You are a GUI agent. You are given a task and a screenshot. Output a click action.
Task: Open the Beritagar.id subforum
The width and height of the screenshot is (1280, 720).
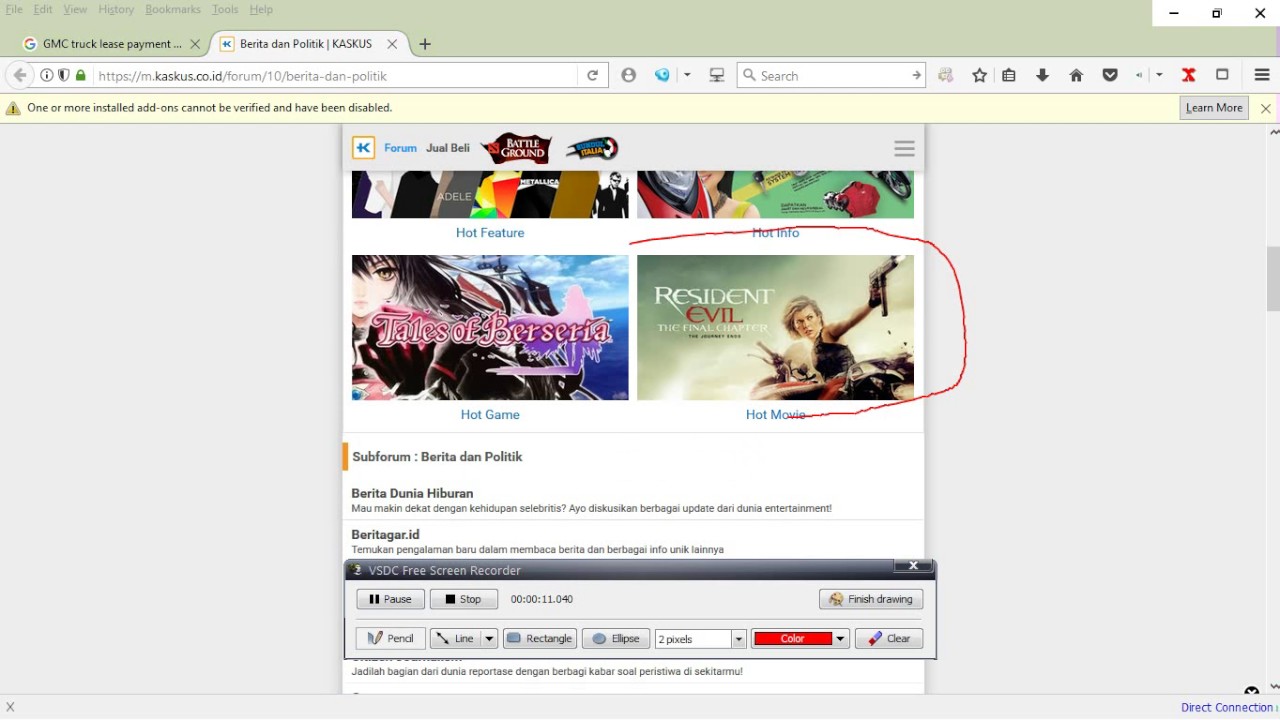(385, 534)
